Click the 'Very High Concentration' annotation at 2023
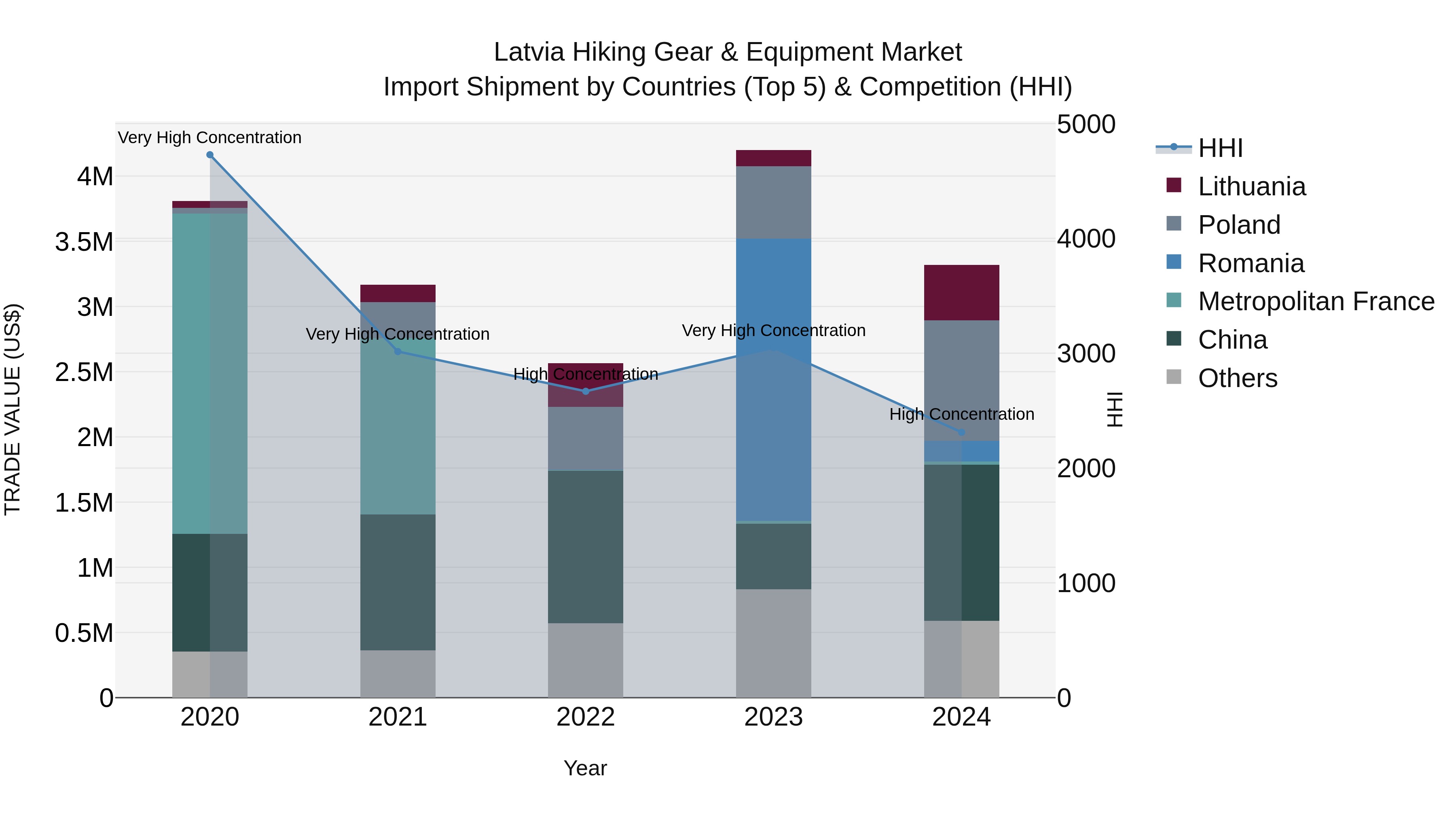Screen dimensions: 1456x819 [773, 331]
